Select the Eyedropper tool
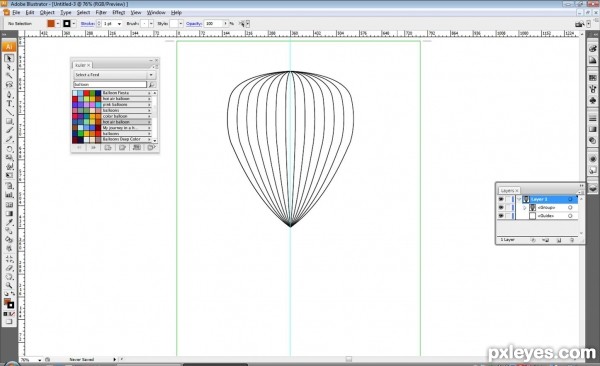This screenshot has height=366, width=600. pos(9,222)
